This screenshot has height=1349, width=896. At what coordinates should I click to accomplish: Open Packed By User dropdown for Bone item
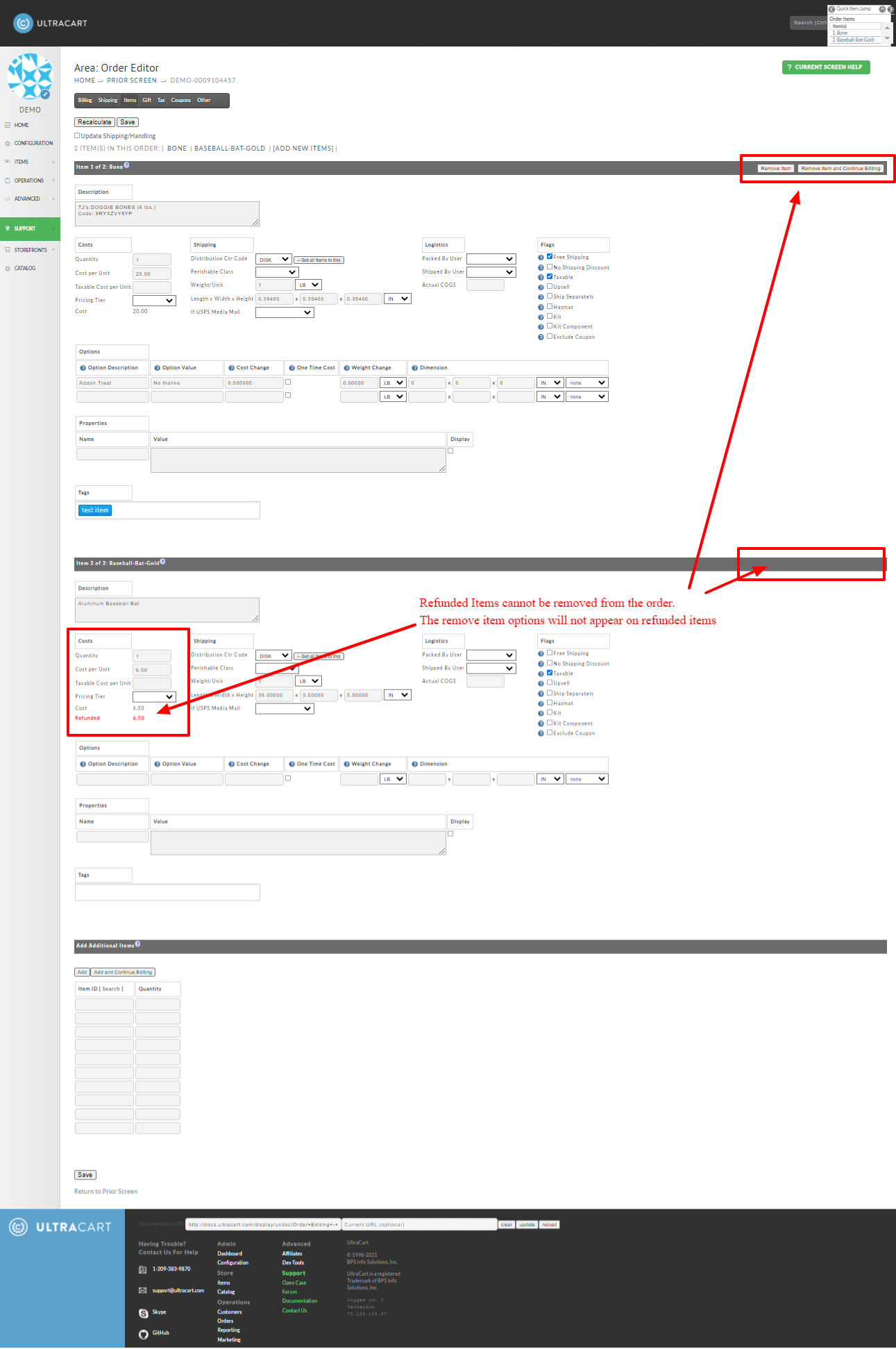(491, 259)
